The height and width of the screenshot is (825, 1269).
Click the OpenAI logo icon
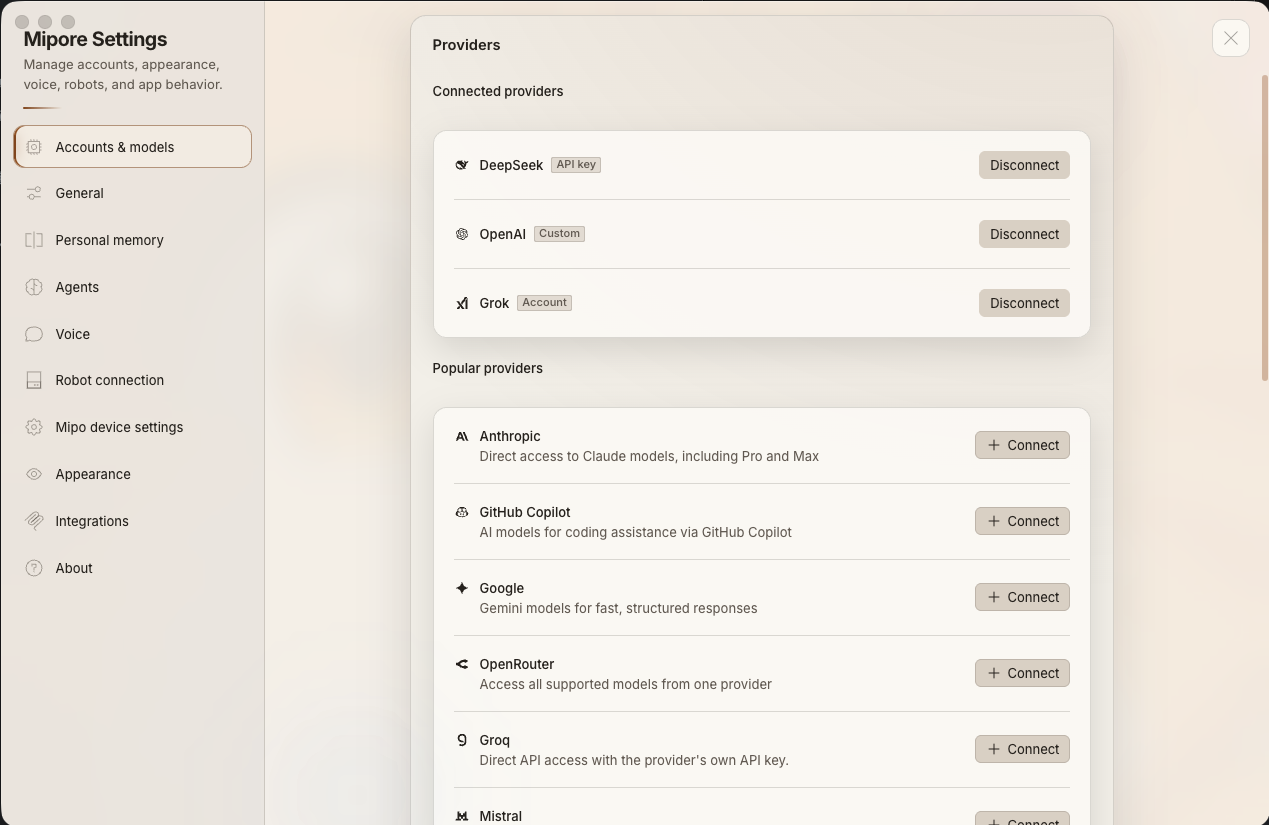point(462,234)
